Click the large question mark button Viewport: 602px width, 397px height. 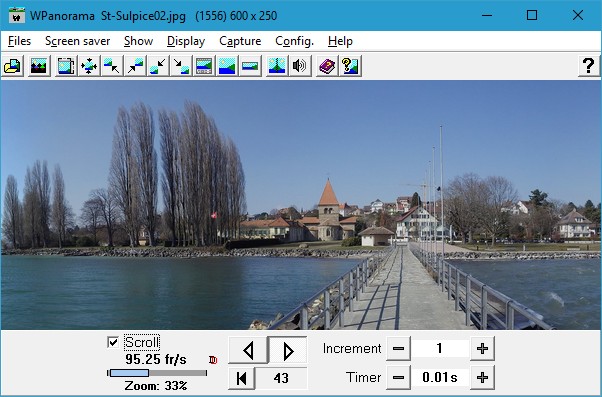tap(589, 66)
